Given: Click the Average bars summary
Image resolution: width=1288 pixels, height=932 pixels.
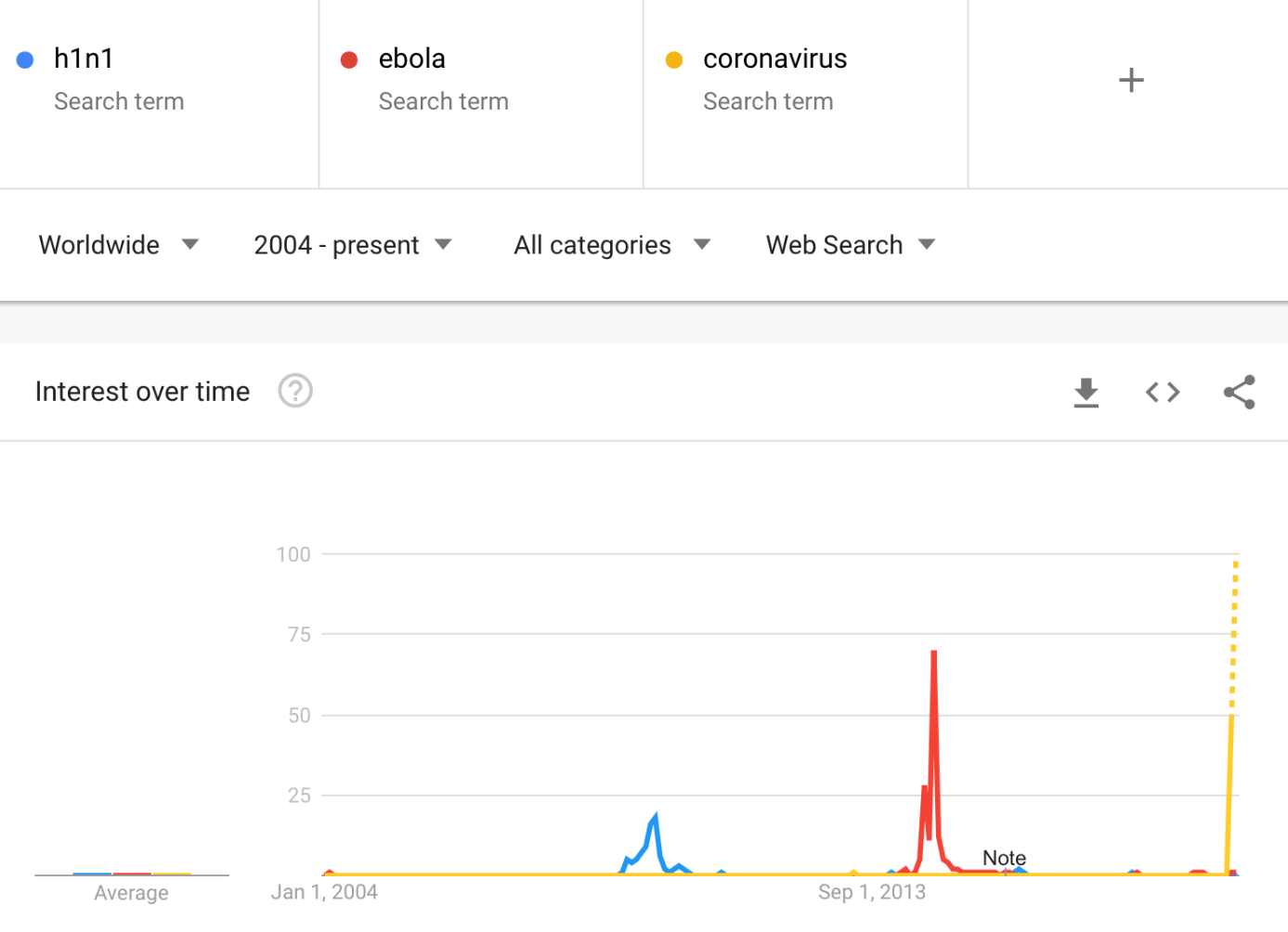Looking at the screenshot, I should (132, 874).
